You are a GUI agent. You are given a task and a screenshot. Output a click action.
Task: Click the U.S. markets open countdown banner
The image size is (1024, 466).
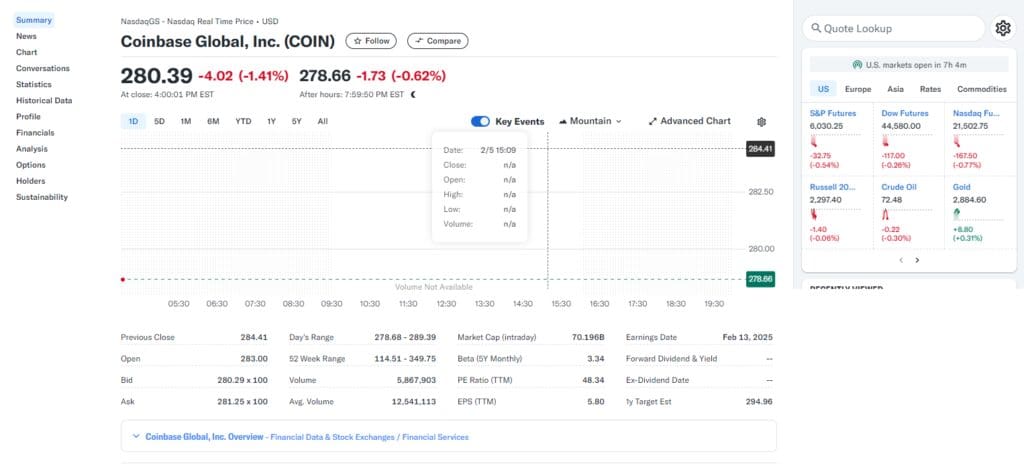pyautogui.click(x=909, y=65)
